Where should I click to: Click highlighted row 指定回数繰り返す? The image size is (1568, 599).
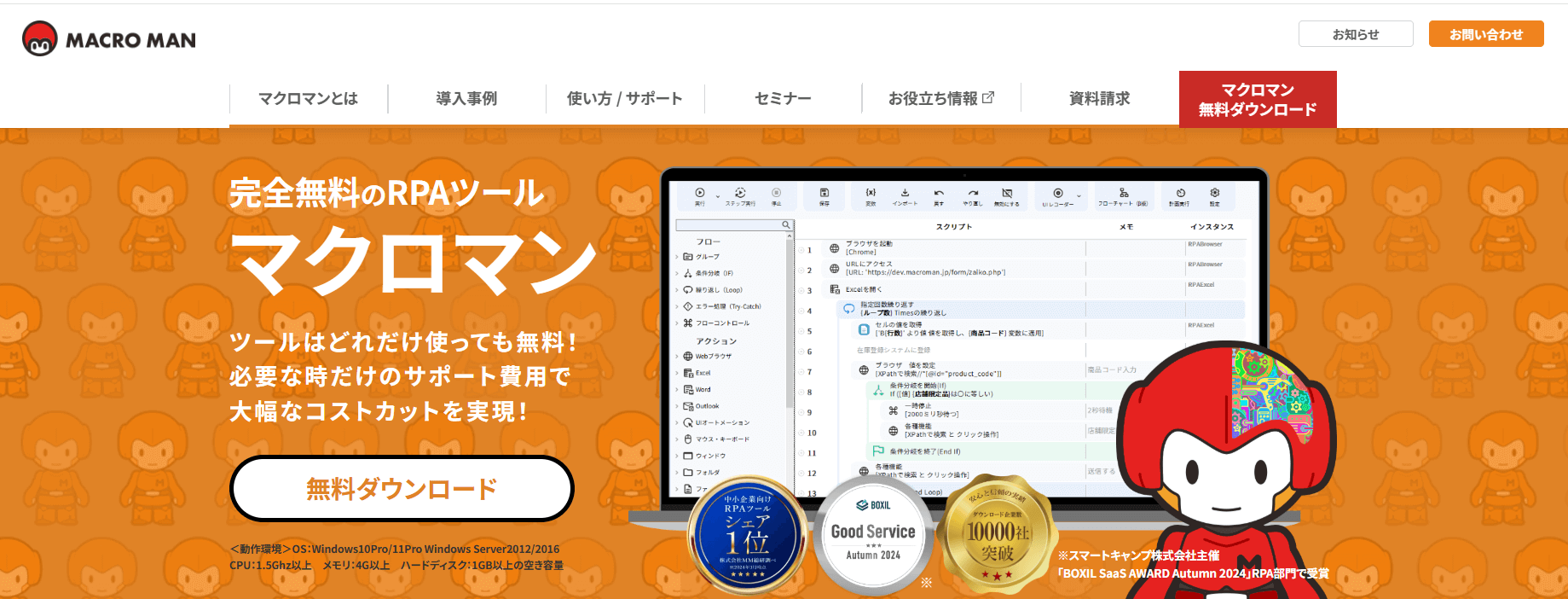(1040, 309)
